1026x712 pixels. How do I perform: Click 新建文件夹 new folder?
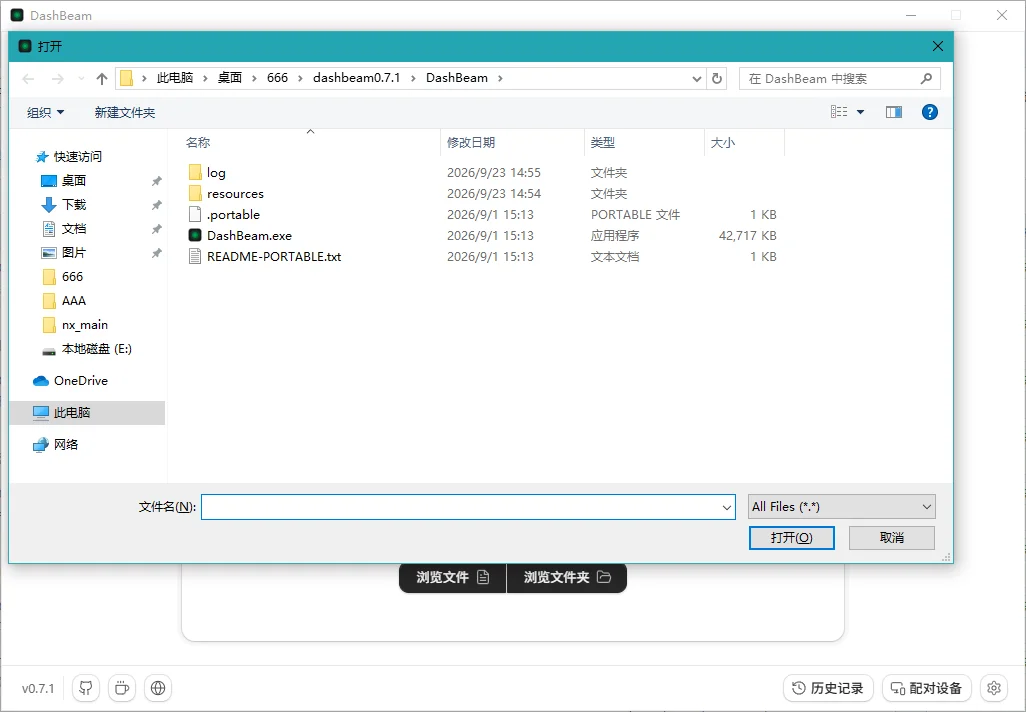point(124,113)
